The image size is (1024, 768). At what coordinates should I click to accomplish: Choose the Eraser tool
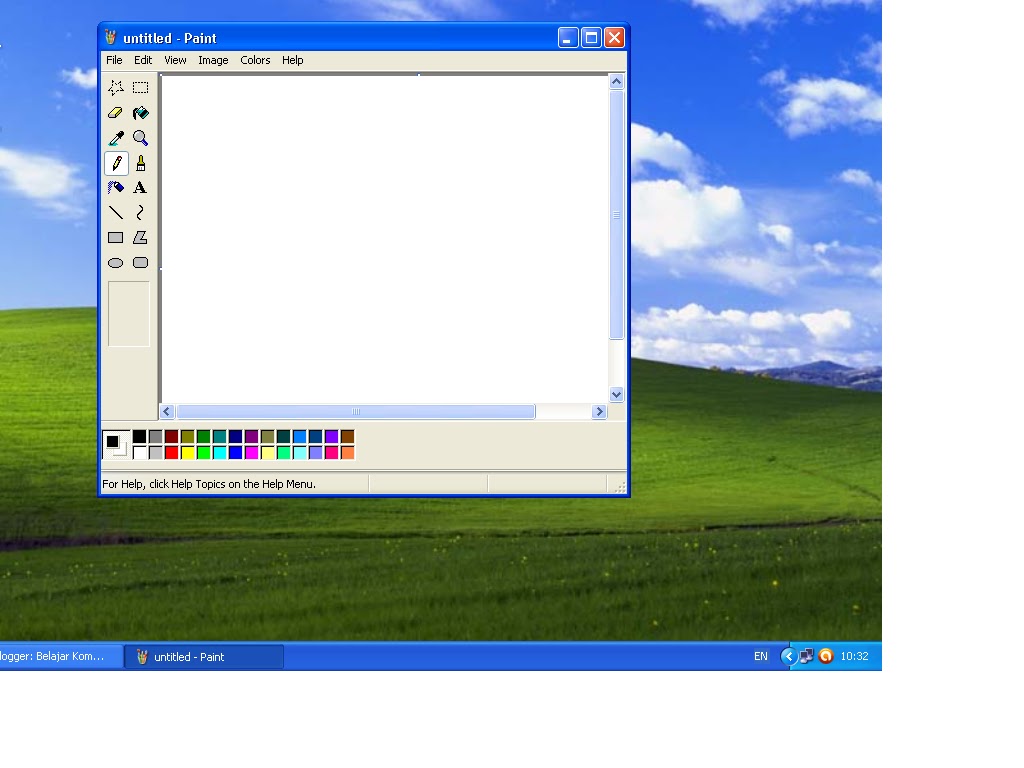(x=116, y=113)
